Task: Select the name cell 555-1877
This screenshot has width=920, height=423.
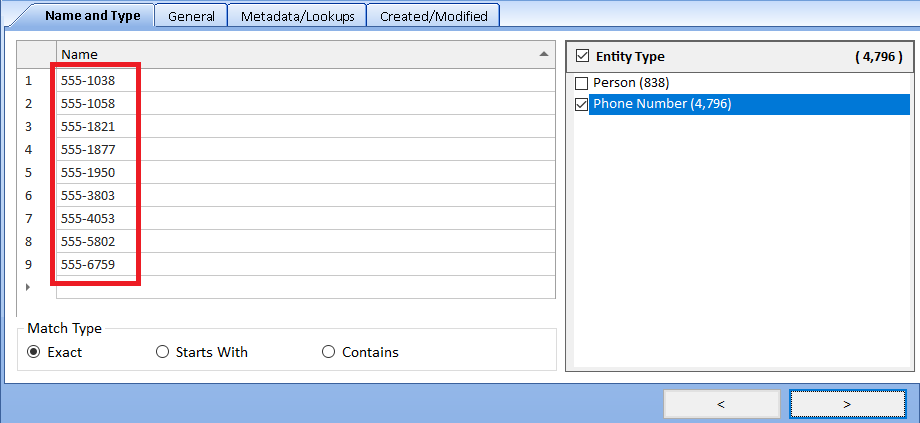Action: [306, 150]
